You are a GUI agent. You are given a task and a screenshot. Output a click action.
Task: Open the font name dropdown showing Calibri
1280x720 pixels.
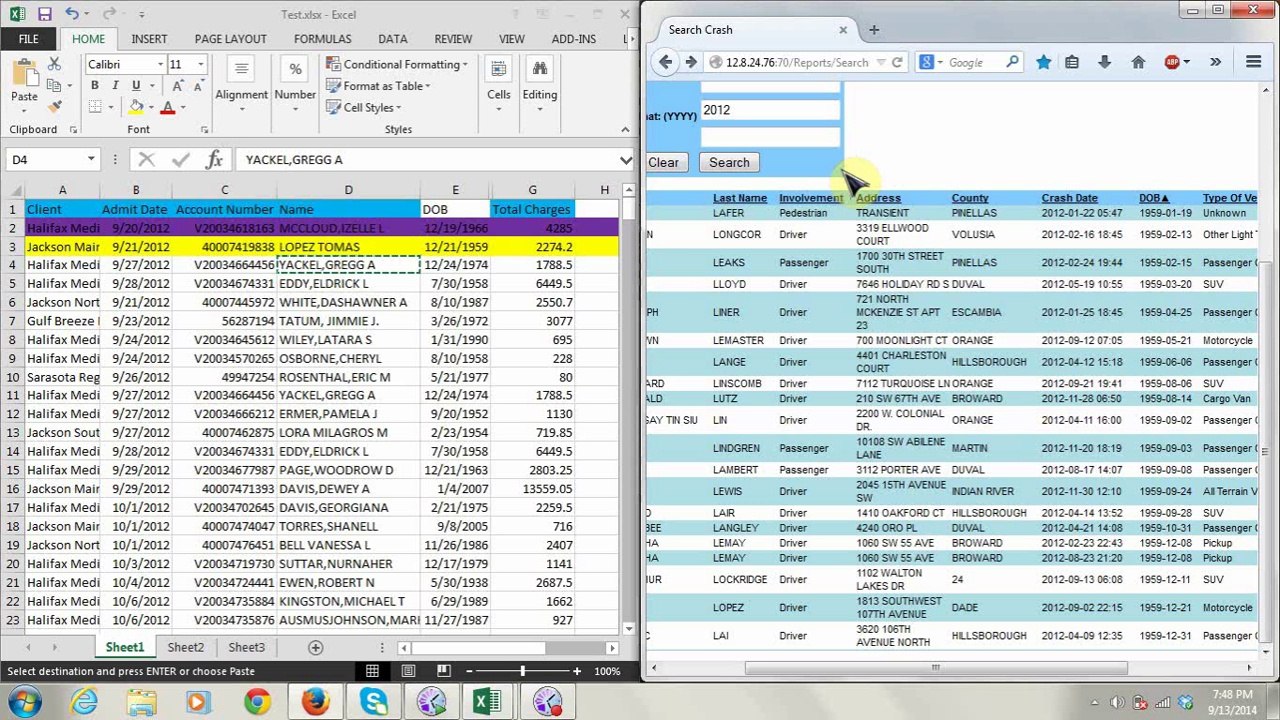(x=160, y=65)
